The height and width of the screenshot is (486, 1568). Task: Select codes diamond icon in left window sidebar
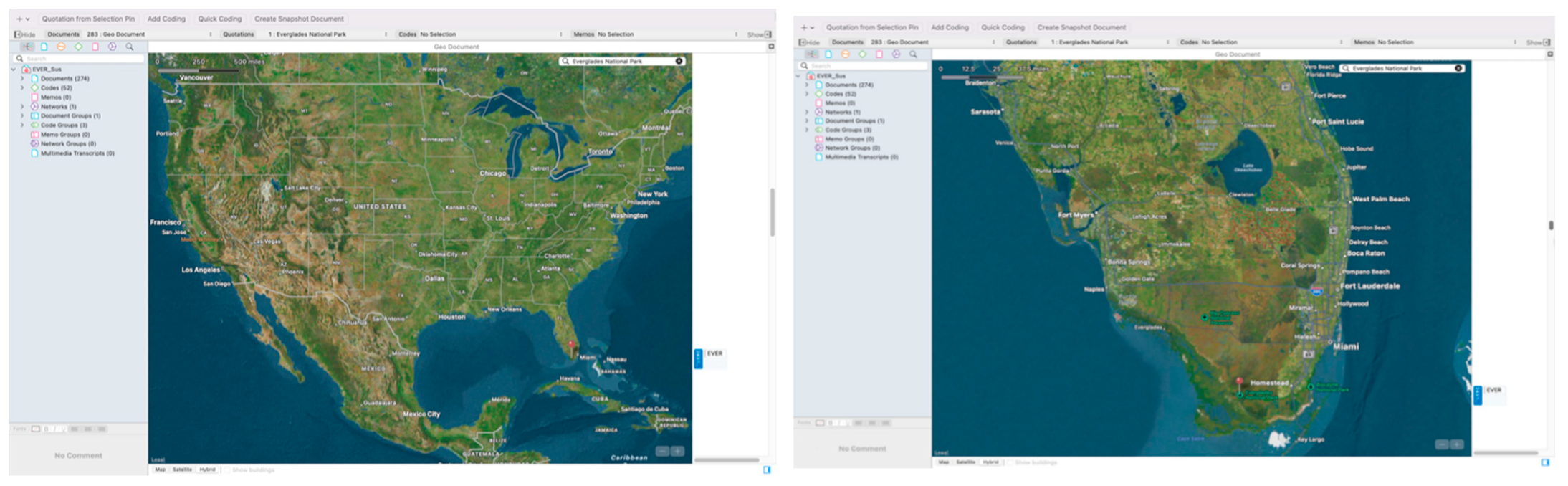78,47
